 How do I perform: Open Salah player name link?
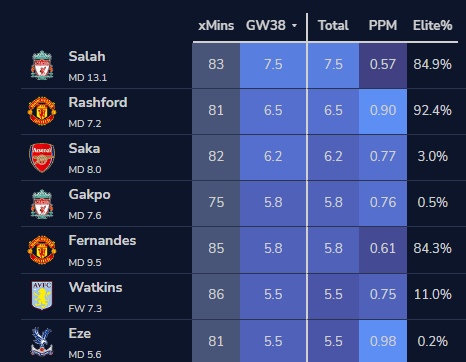tap(87, 56)
